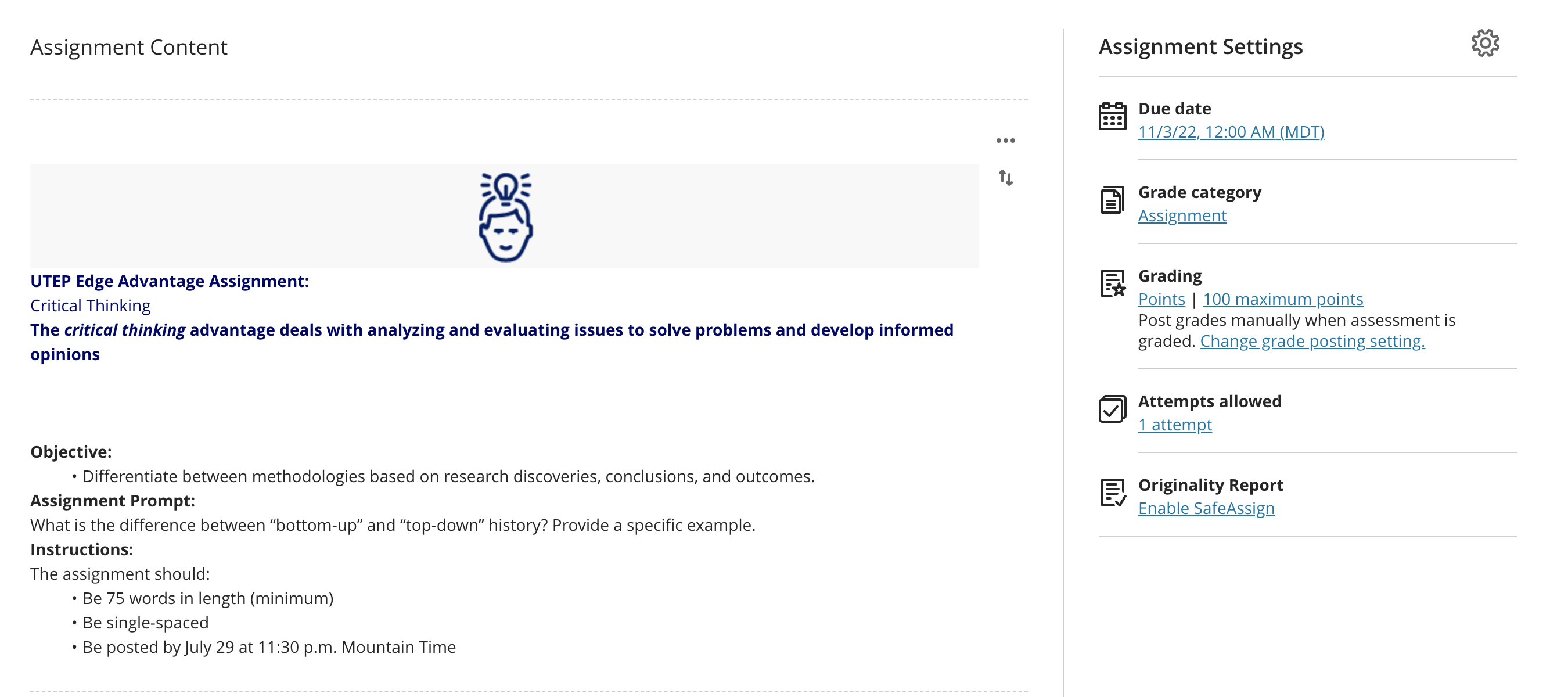The height and width of the screenshot is (697, 1568).
Task: Click the UTEP Edge Advantage Assignment heading
Action: tap(170, 281)
